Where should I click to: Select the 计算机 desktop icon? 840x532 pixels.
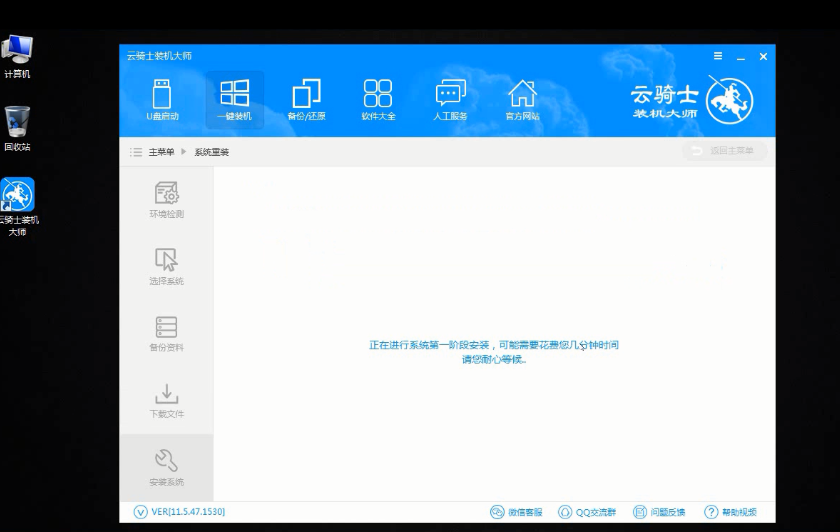(17, 56)
